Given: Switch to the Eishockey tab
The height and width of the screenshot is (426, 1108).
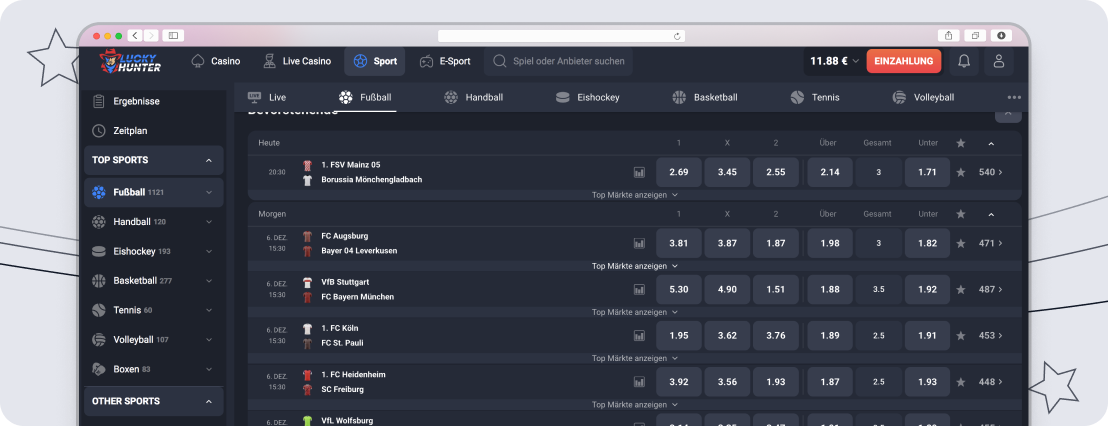Looking at the screenshot, I should coord(587,97).
